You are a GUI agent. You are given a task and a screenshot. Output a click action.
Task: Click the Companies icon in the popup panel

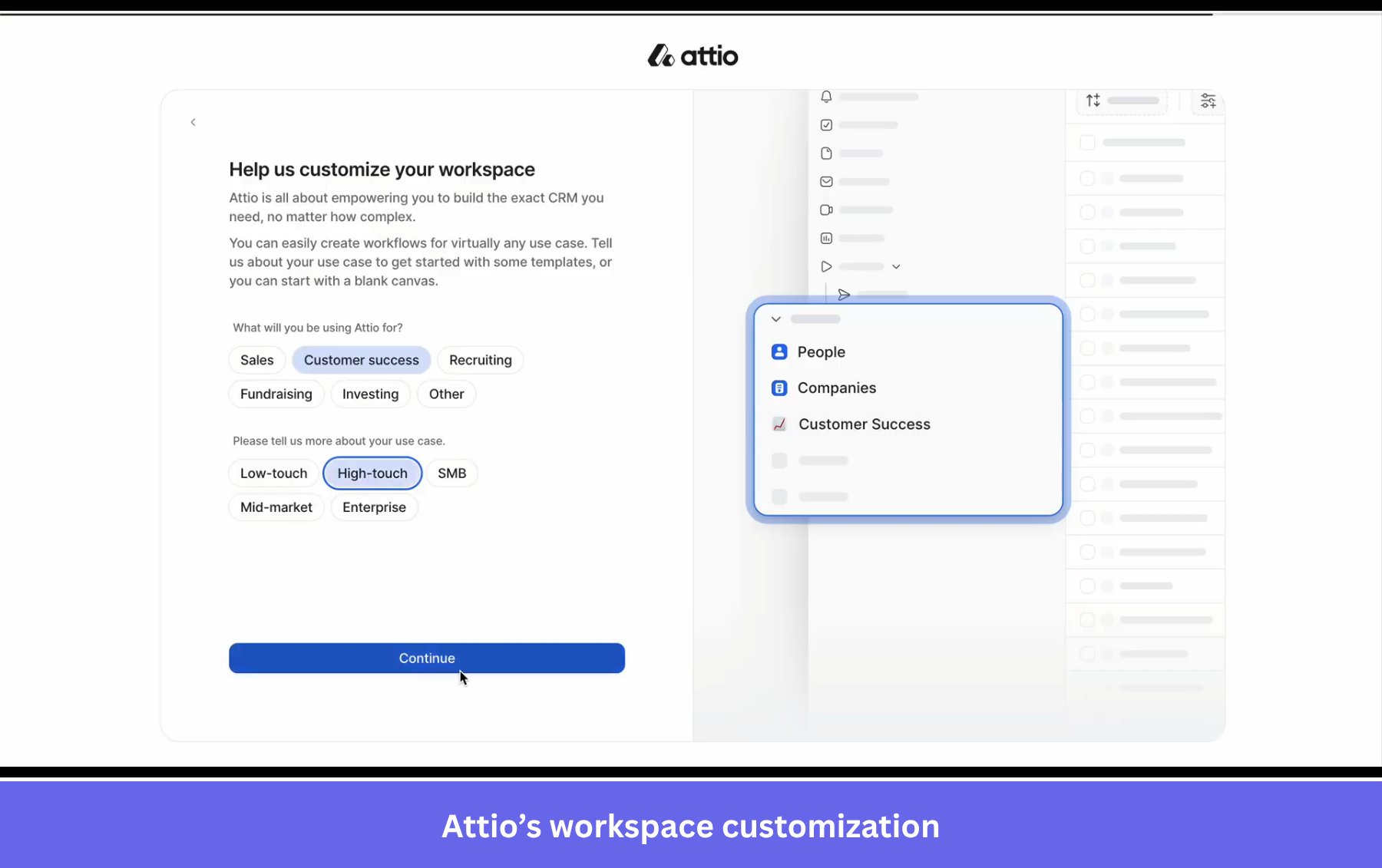coord(779,388)
